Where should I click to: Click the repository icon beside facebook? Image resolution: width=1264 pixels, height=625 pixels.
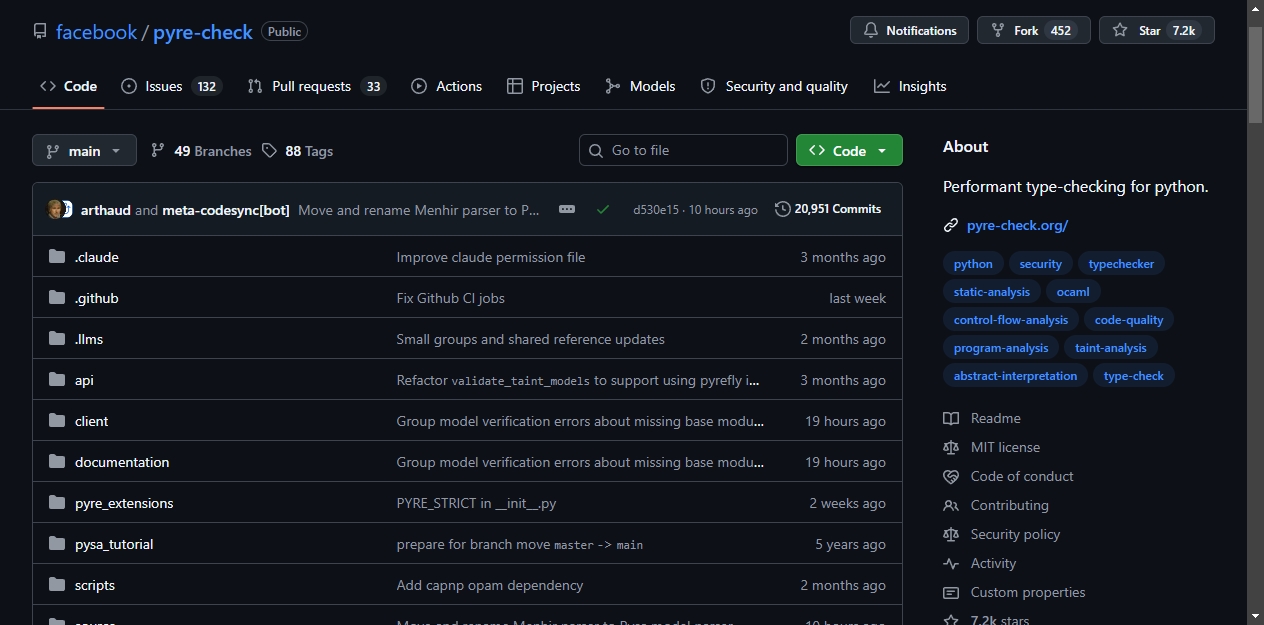click(40, 31)
